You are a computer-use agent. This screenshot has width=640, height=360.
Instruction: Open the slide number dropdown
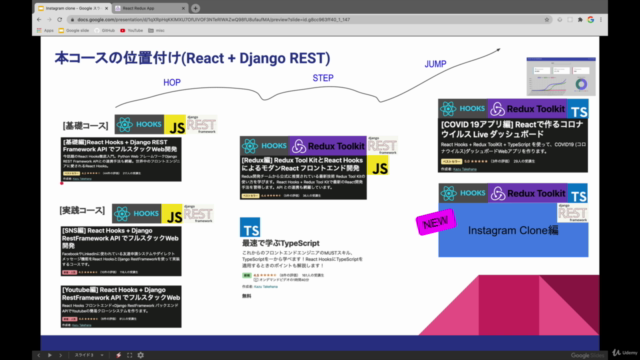click(89, 355)
